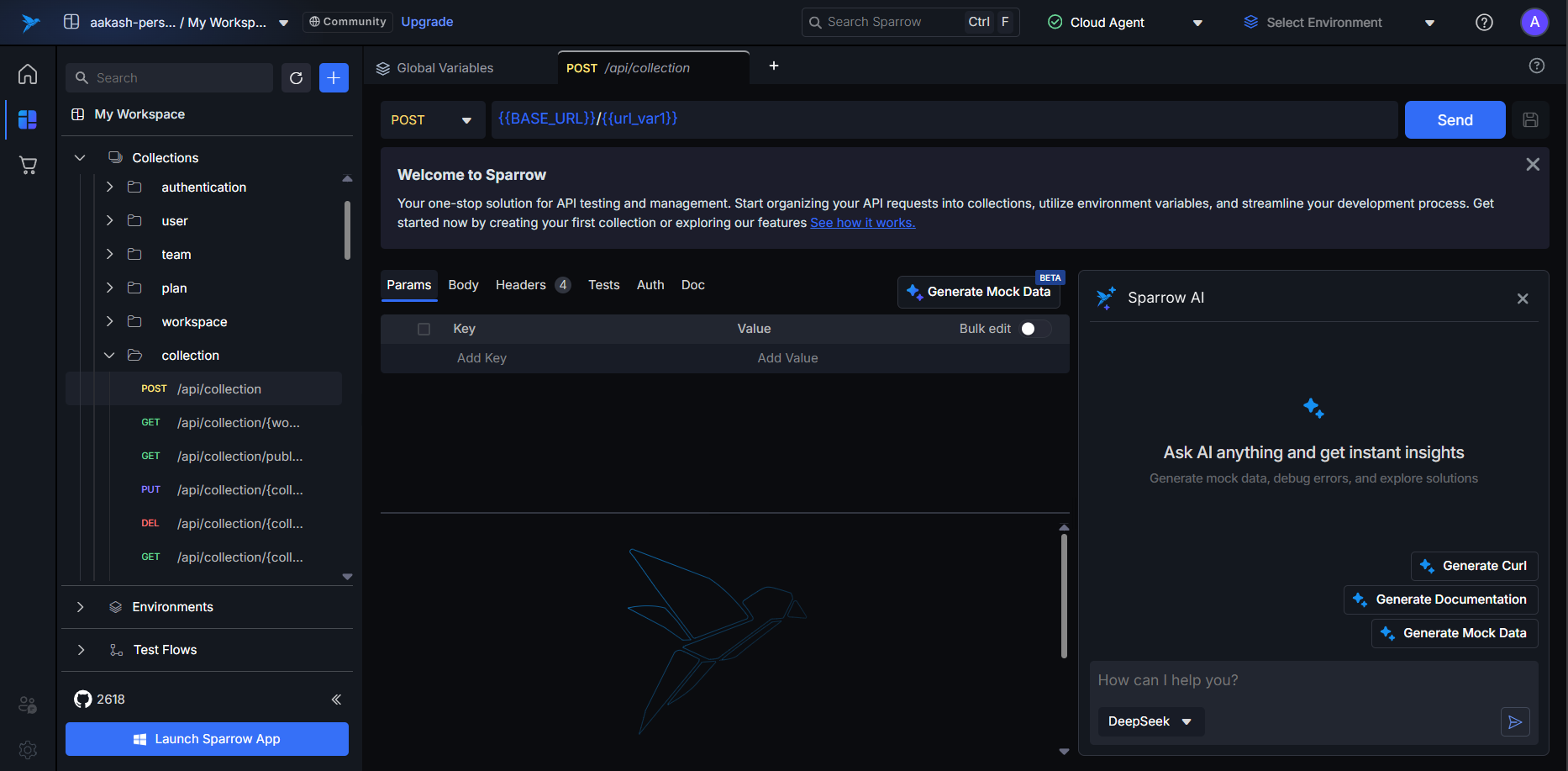Open the DeepSeek model dropdown
The image size is (1568, 771).
click(1150, 721)
